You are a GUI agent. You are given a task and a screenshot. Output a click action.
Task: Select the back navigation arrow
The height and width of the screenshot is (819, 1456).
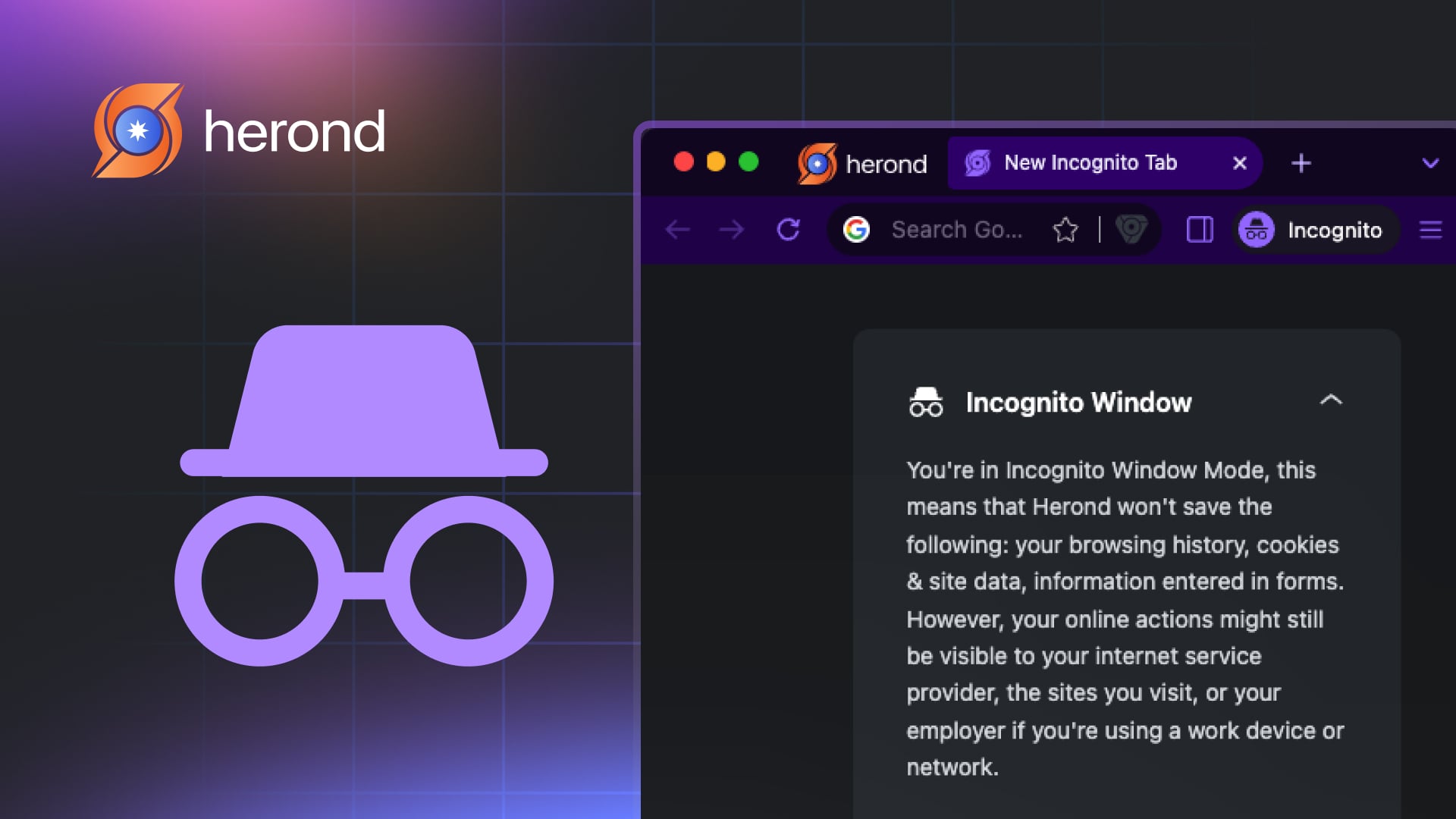(x=679, y=230)
